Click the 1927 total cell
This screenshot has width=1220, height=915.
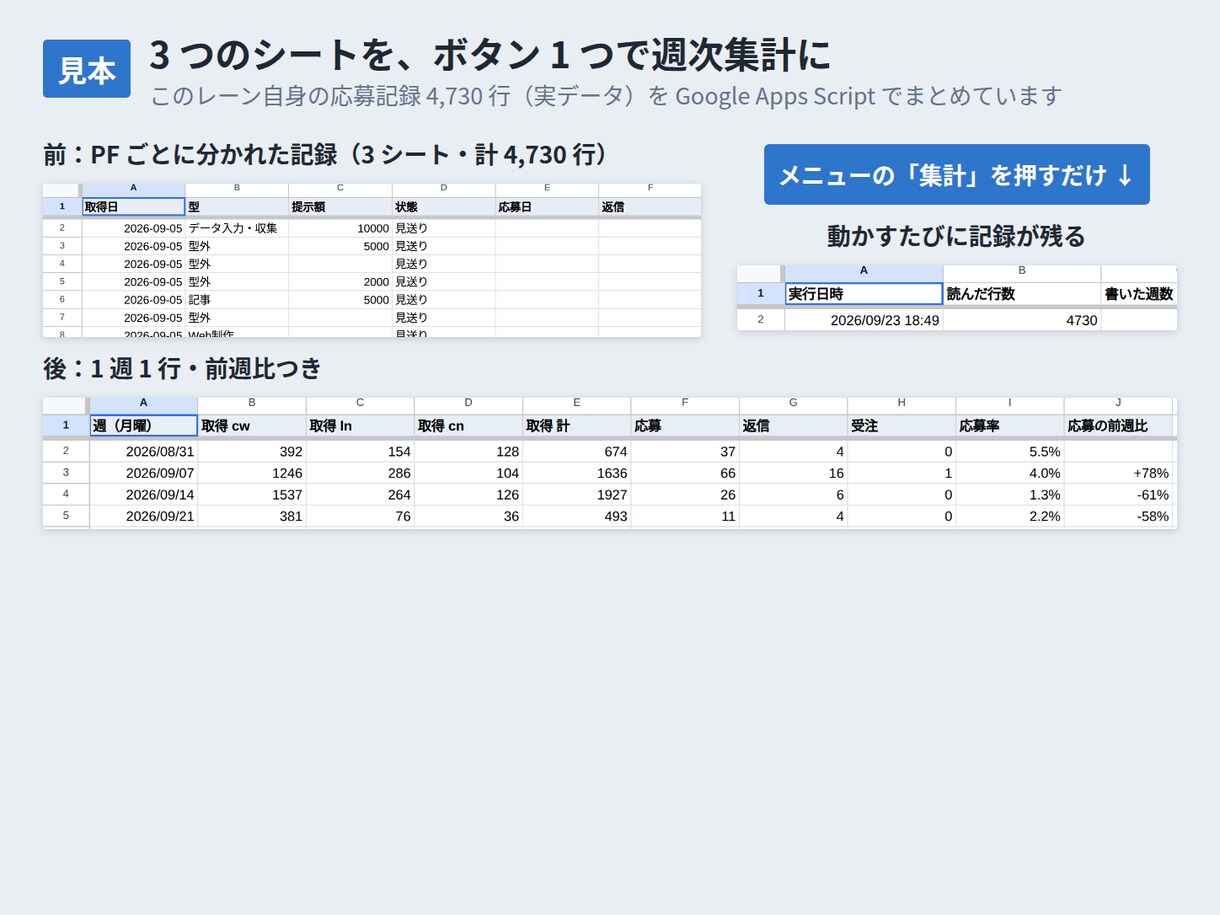coord(577,495)
